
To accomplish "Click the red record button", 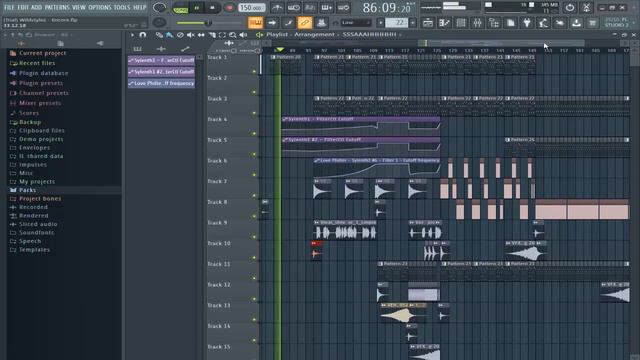I will pyautogui.click(x=229, y=8).
